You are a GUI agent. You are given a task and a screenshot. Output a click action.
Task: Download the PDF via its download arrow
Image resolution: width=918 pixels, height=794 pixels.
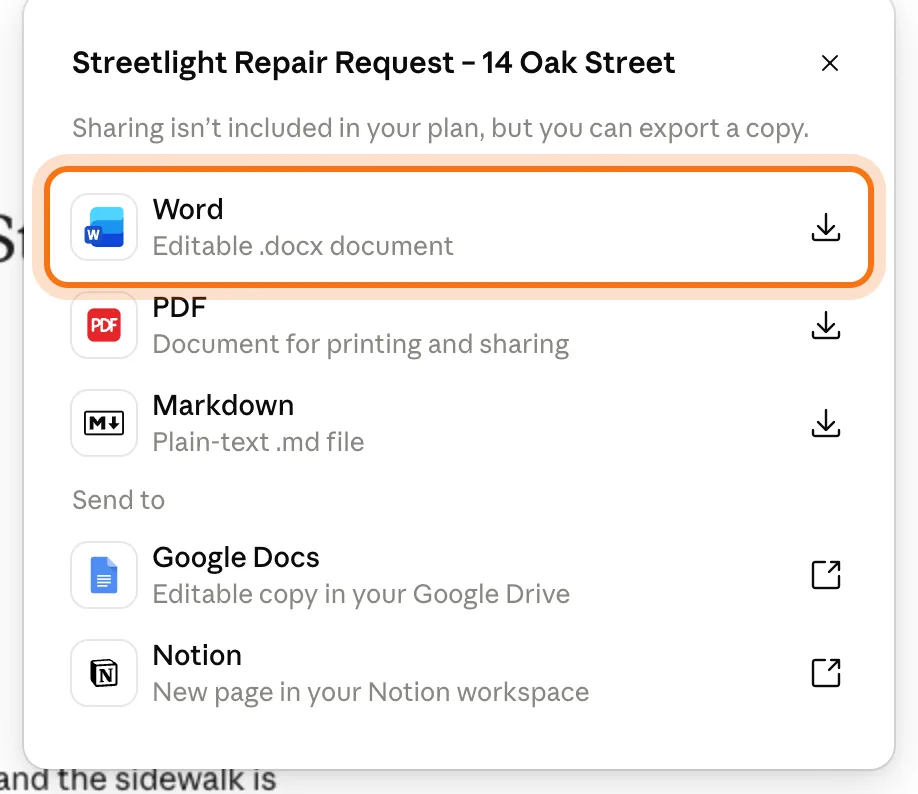[x=825, y=325]
